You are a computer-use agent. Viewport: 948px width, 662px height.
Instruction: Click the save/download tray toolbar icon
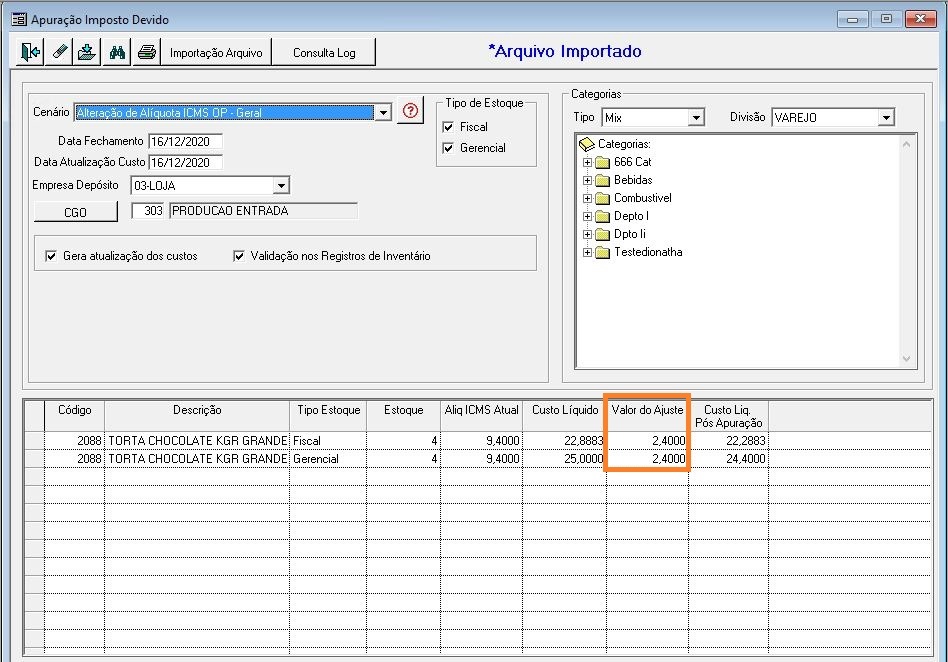pos(87,52)
